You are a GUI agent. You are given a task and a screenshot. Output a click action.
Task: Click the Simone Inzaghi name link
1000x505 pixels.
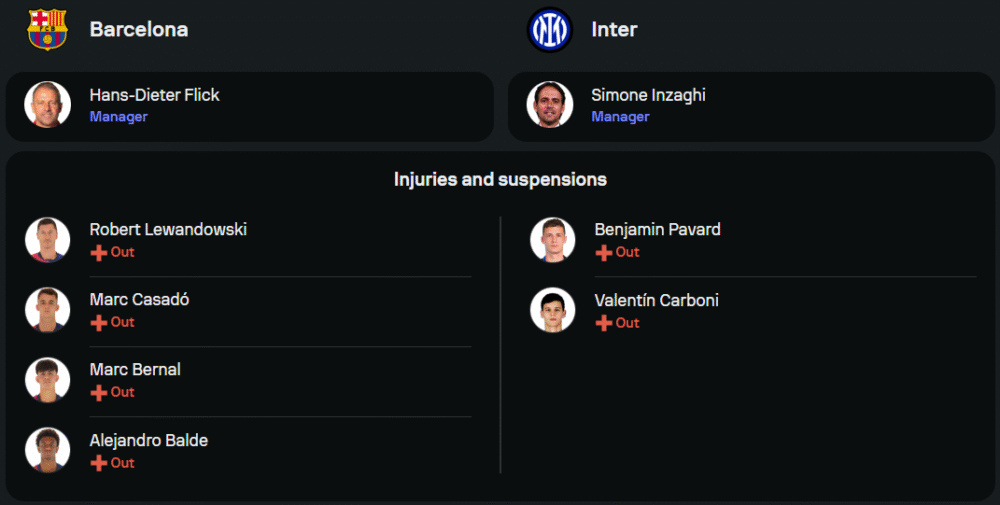click(x=648, y=95)
